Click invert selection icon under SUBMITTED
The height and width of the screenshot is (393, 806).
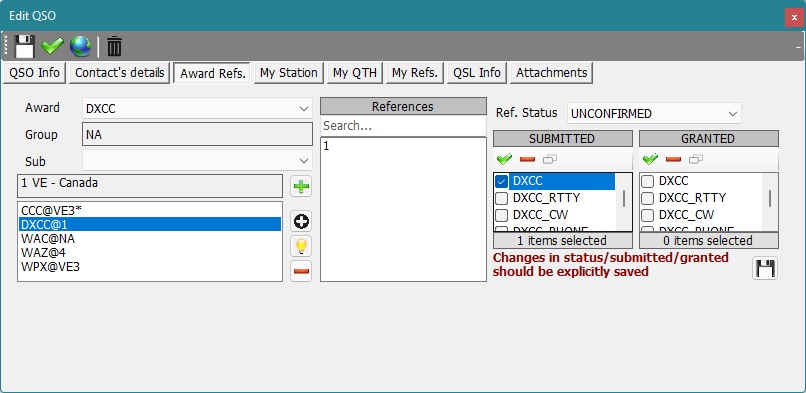point(549,159)
